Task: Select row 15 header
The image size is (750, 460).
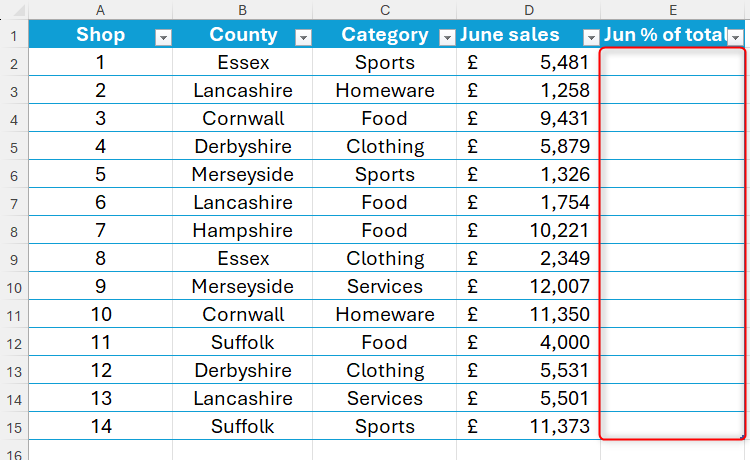Action: coord(14,427)
